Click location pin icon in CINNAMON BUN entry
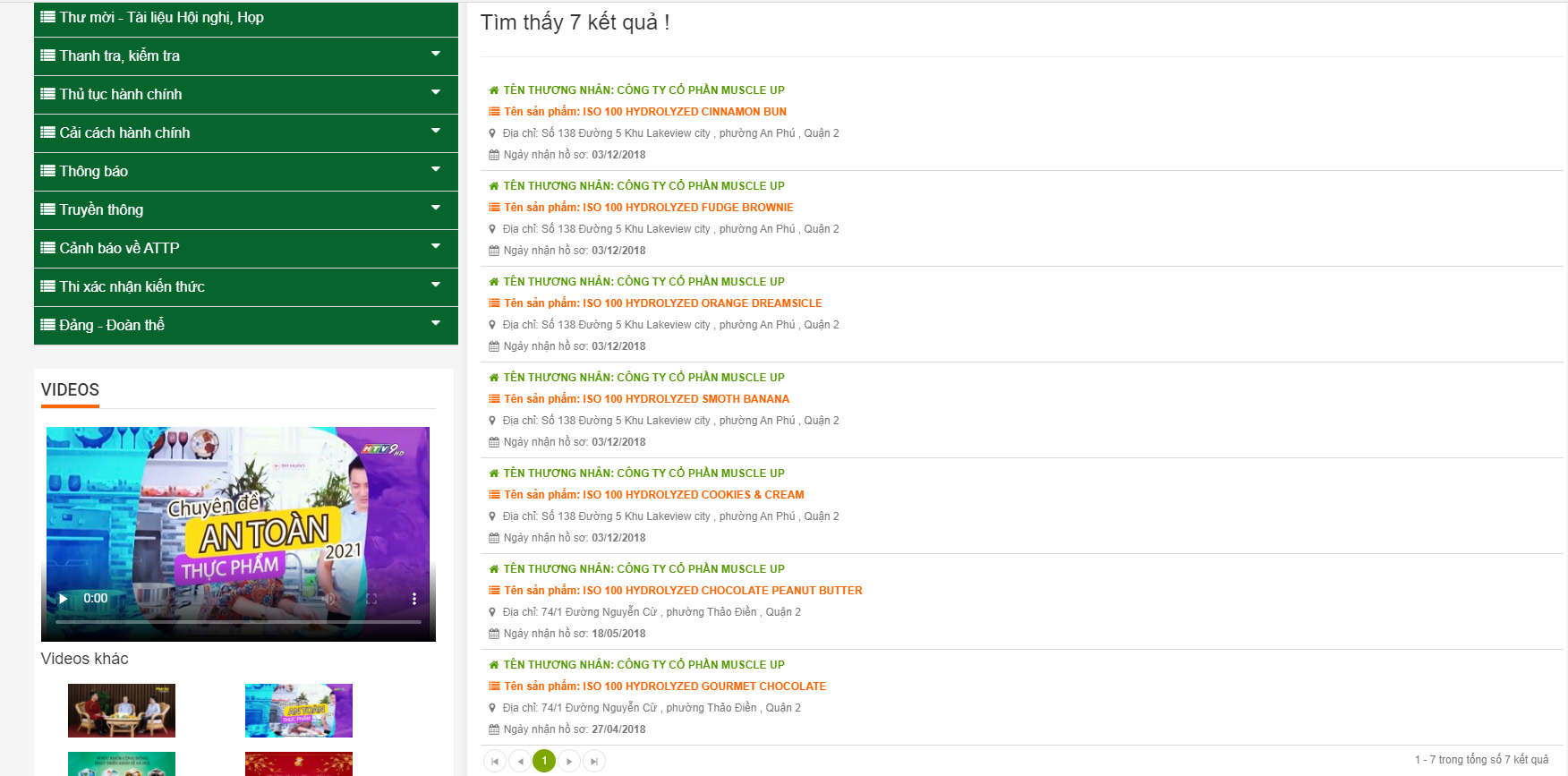Screen dimensions: 1568x776 [492, 133]
